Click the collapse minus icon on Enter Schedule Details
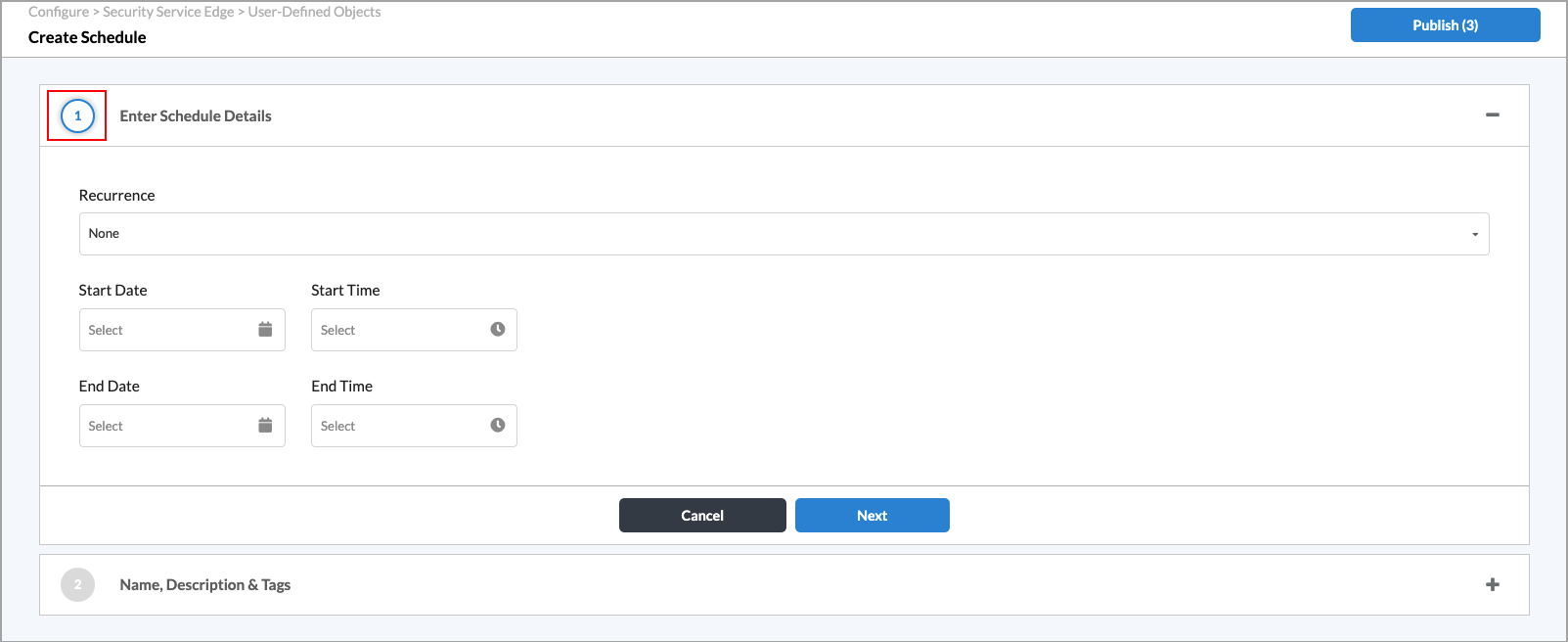Screen dimensions: 1568x642 (1493, 115)
